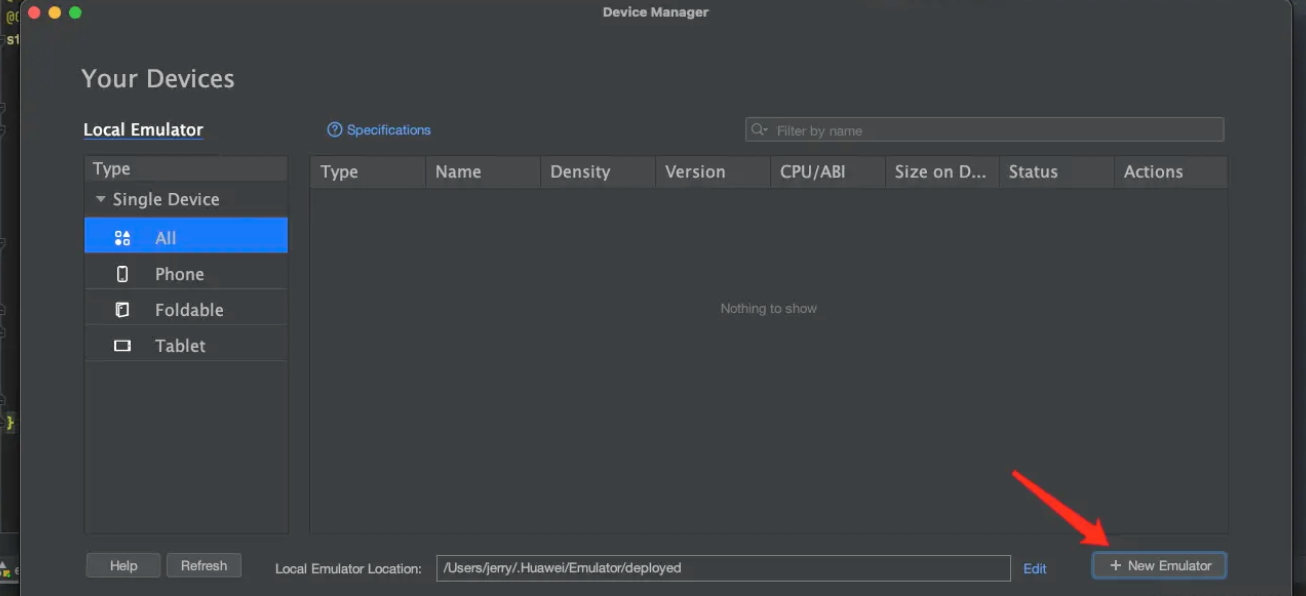
Task: Sort by the Size on D... column header
Action: pyautogui.click(x=942, y=172)
